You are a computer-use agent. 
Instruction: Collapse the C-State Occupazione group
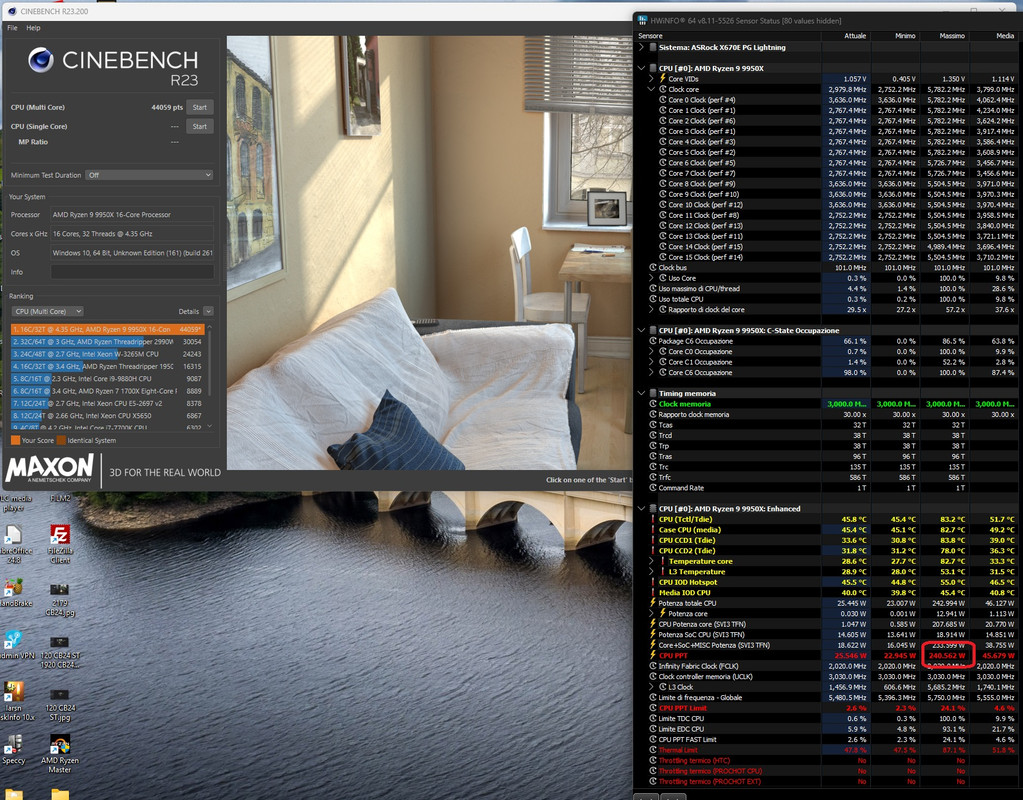pos(641,330)
